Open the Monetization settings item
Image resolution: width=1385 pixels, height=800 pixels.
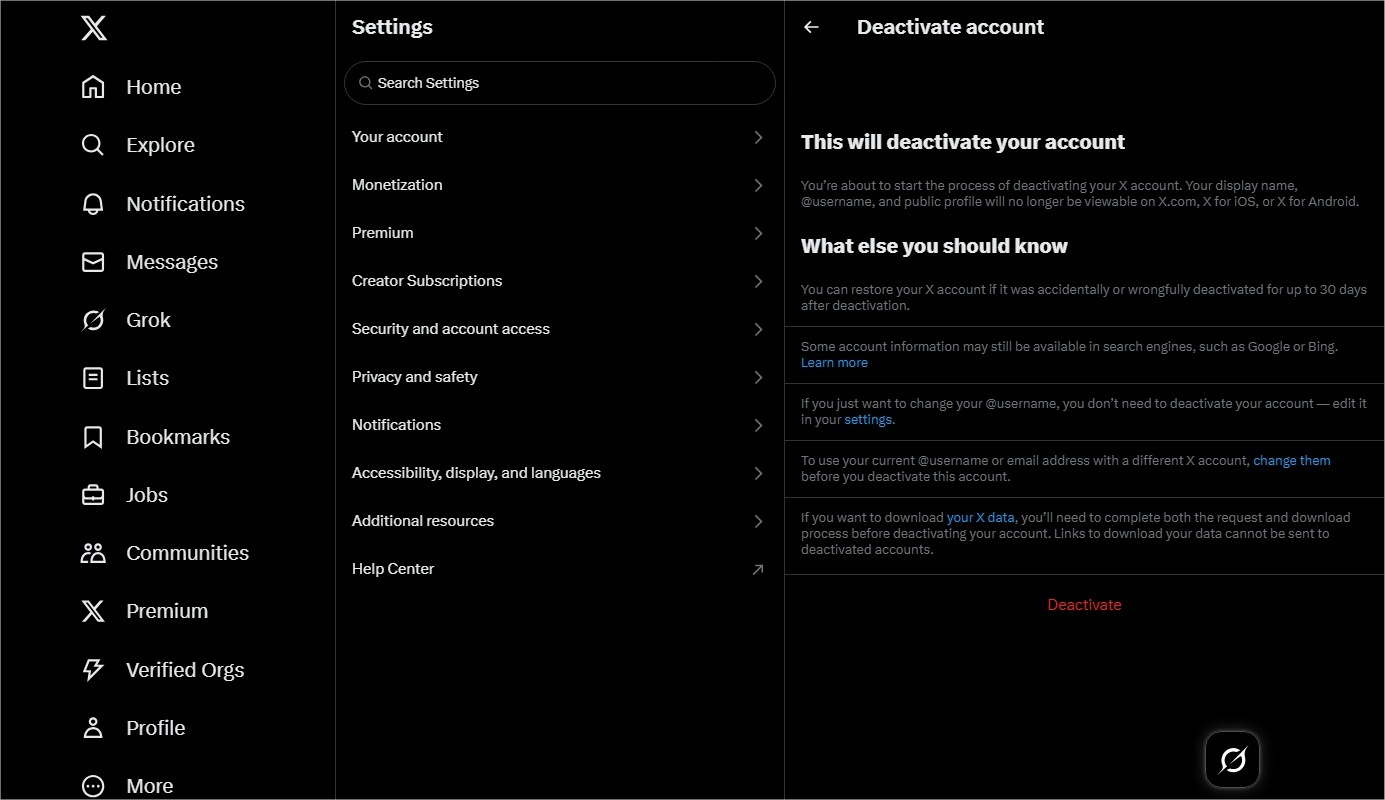558,185
